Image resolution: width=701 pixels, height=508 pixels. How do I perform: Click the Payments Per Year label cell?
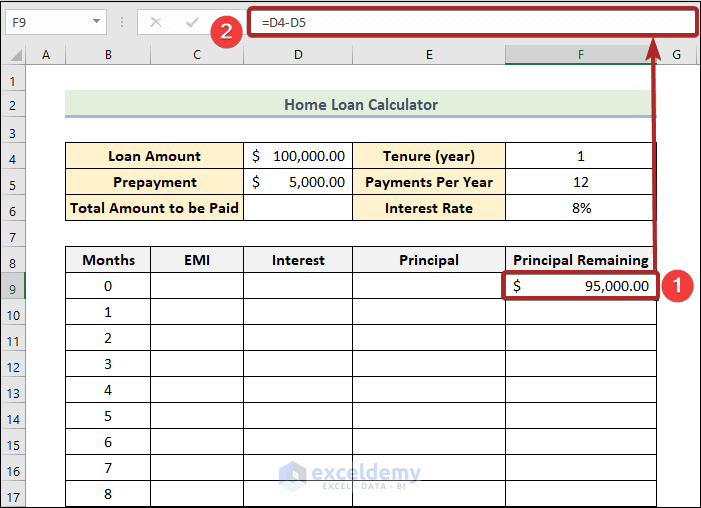click(429, 182)
